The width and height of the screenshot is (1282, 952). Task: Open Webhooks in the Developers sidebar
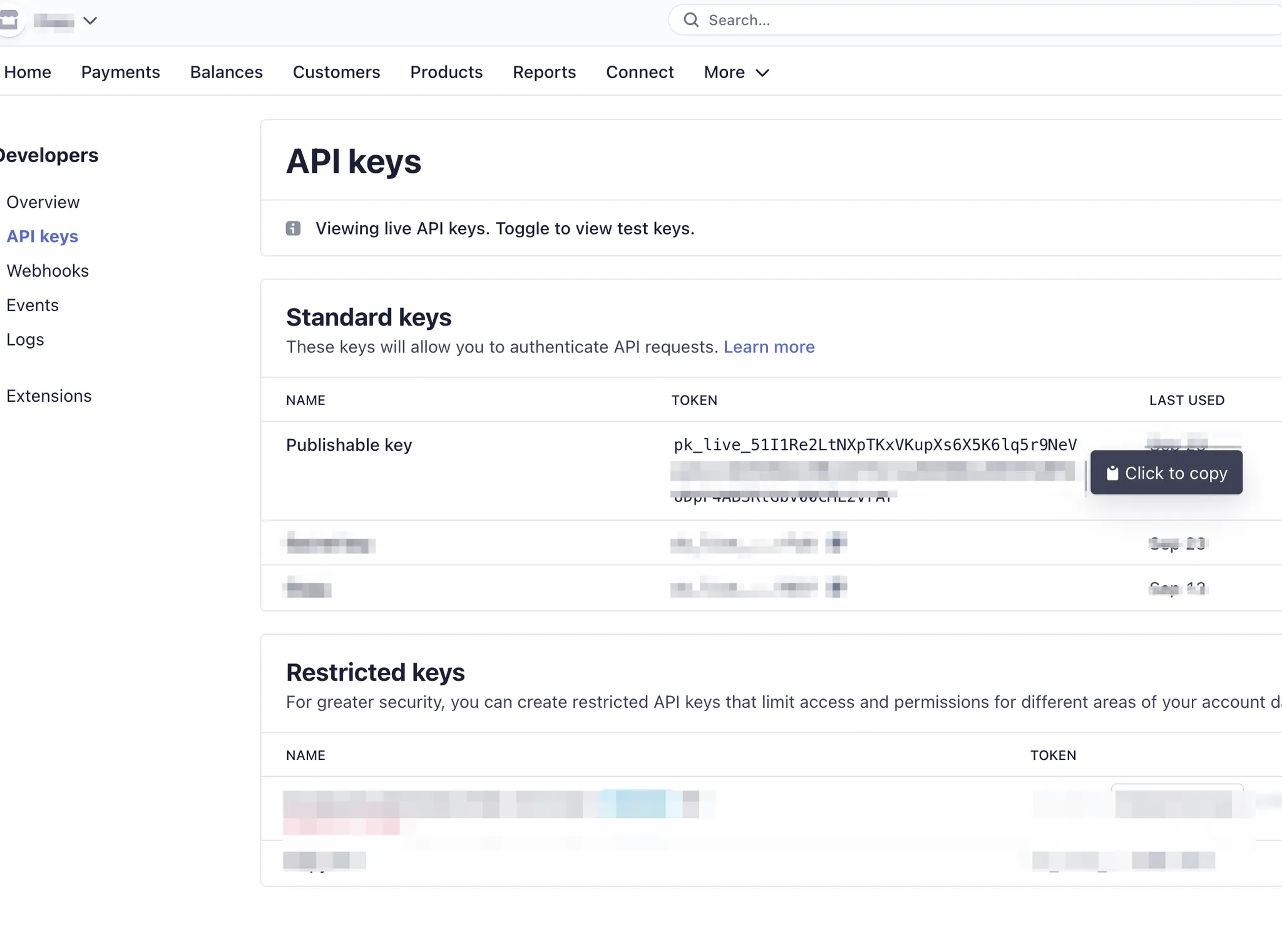[48, 271]
